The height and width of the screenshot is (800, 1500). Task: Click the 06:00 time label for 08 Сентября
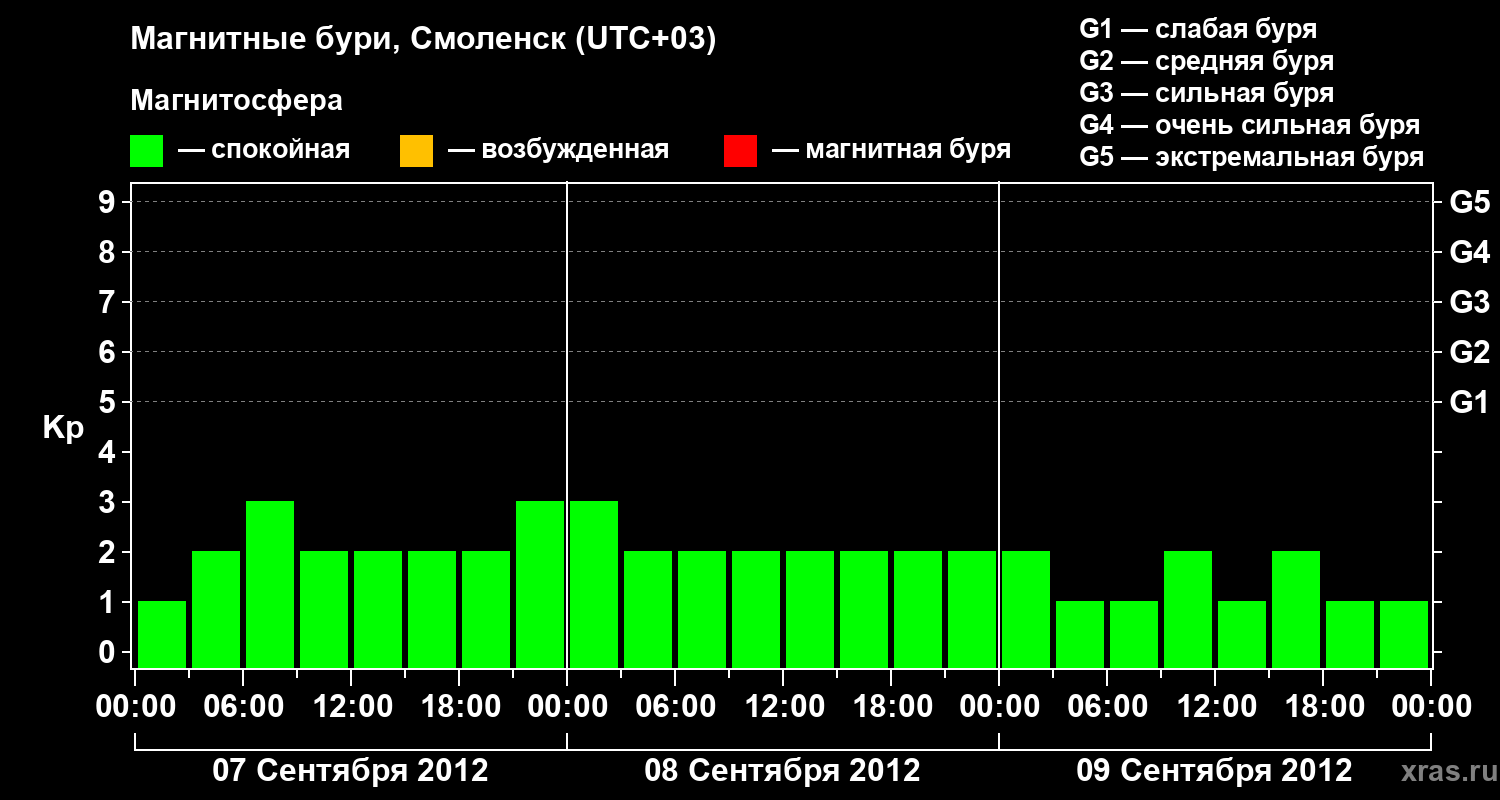click(676, 707)
